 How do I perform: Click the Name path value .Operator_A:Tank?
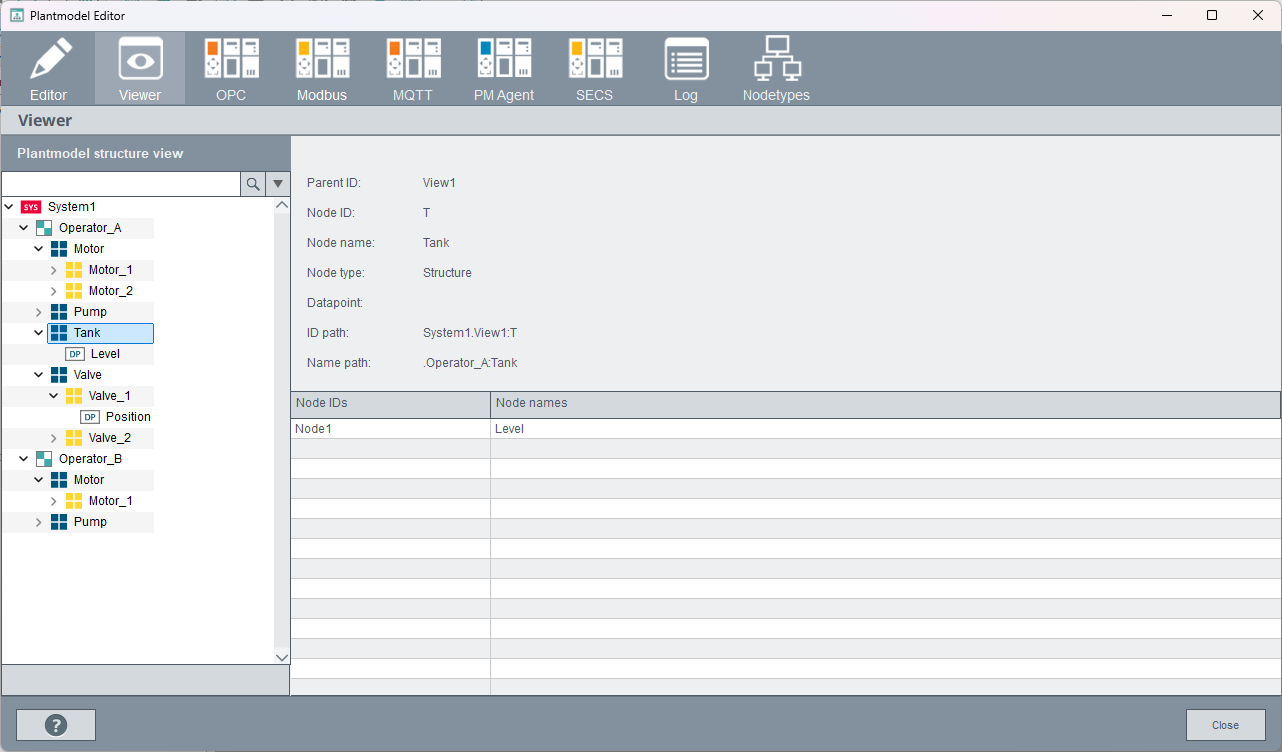pyautogui.click(x=470, y=363)
